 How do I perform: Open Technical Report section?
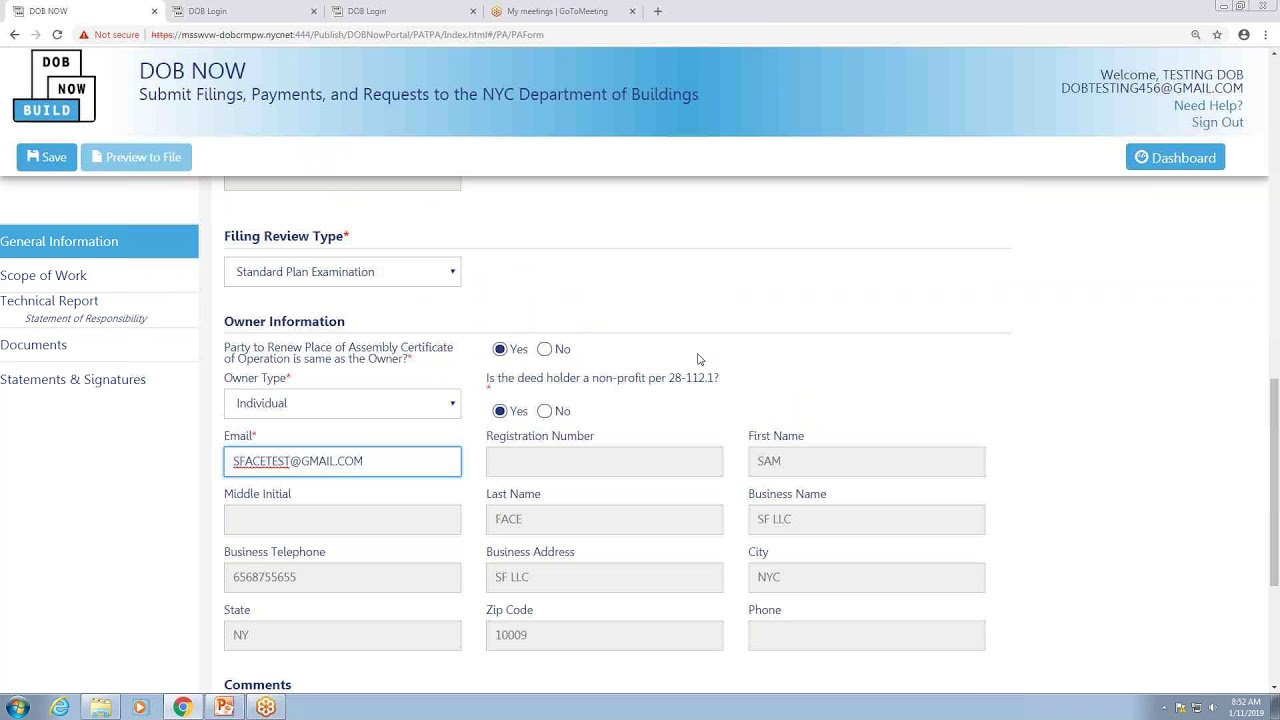click(x=49, y=301)
